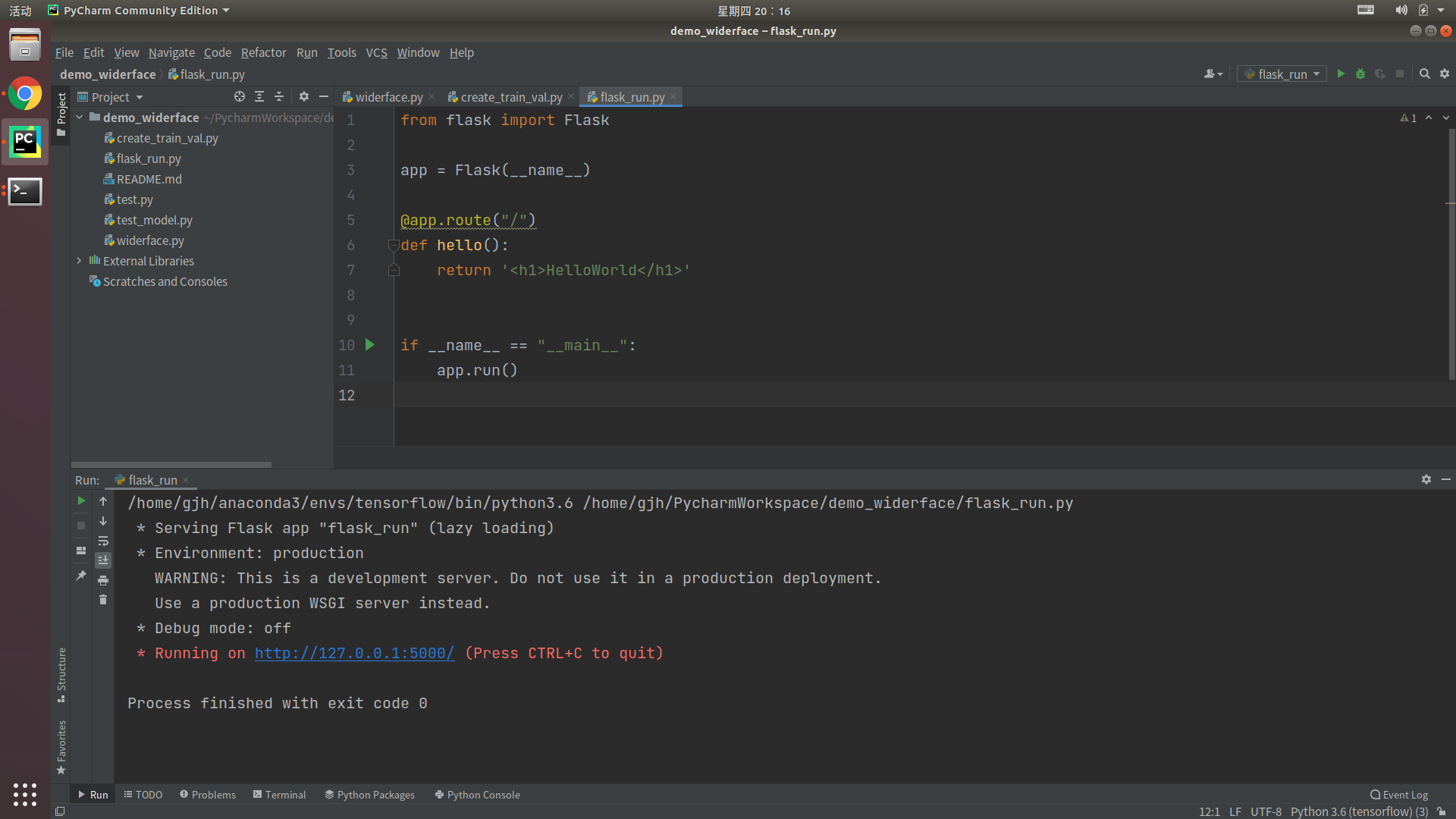1456x819 pixels.
Task: Open Terminal app from the dock
Action: coord(25,192)
